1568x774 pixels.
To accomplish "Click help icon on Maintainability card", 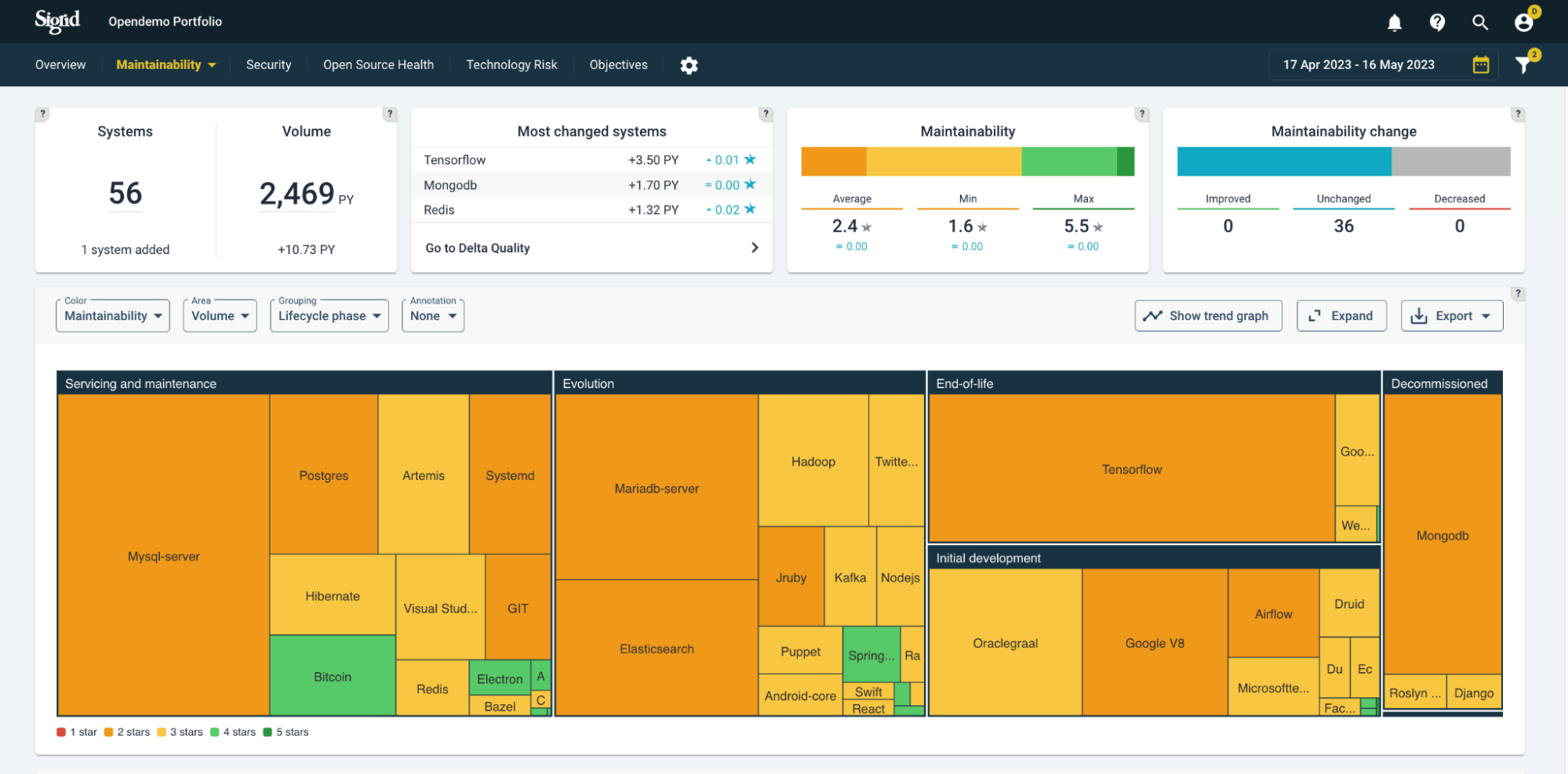I will pyautogui.click(x=1142, y=114).
